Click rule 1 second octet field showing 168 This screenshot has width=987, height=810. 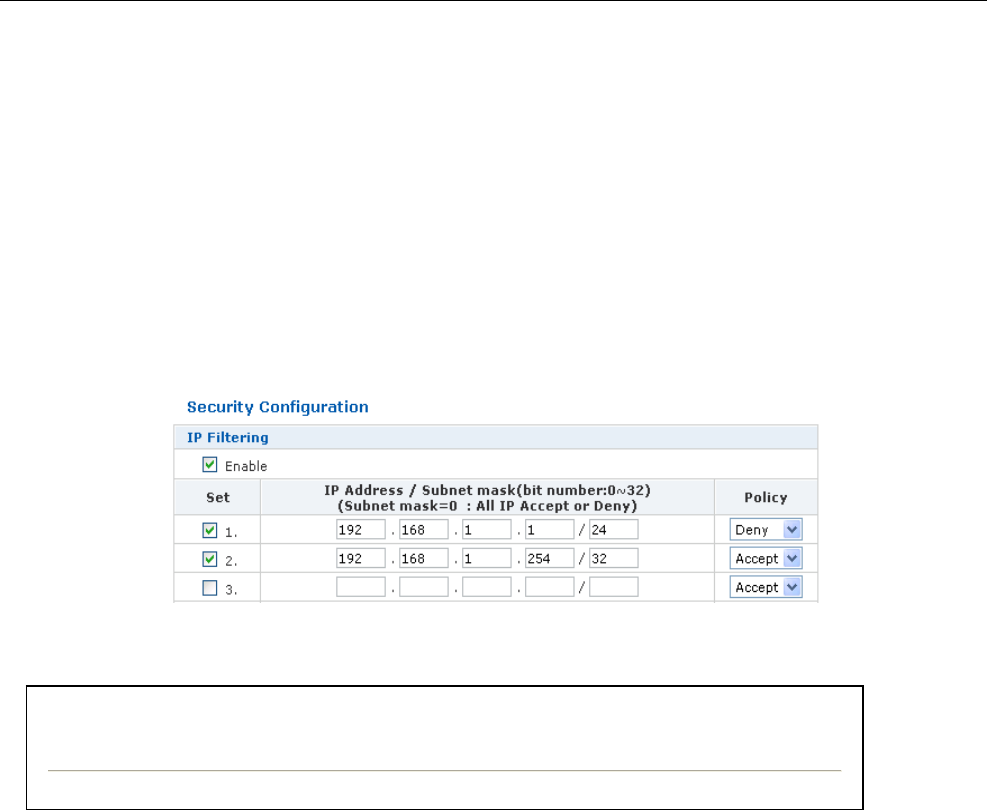point(424,529)
